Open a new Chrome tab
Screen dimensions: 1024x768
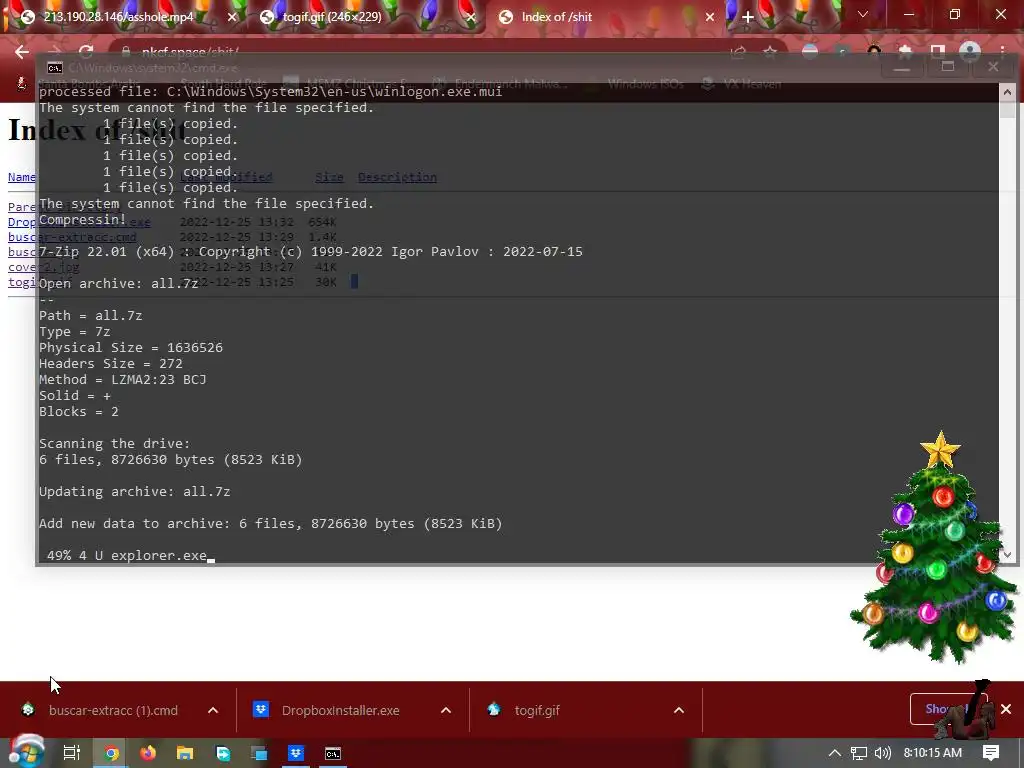pos(748,17)
